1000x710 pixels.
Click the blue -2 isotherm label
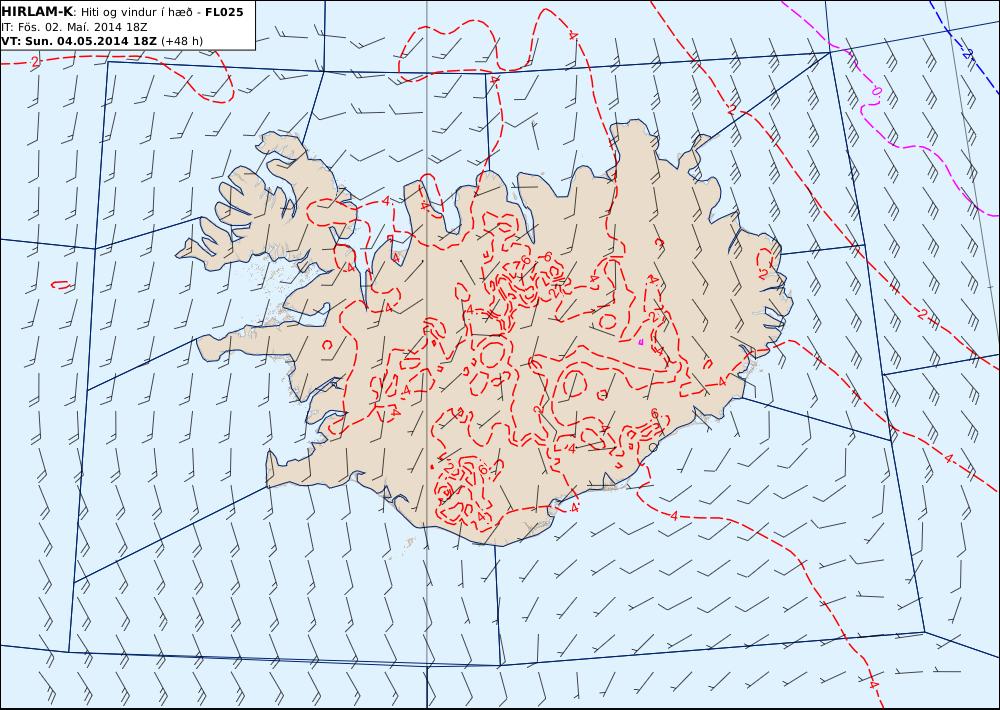point(967,54)
